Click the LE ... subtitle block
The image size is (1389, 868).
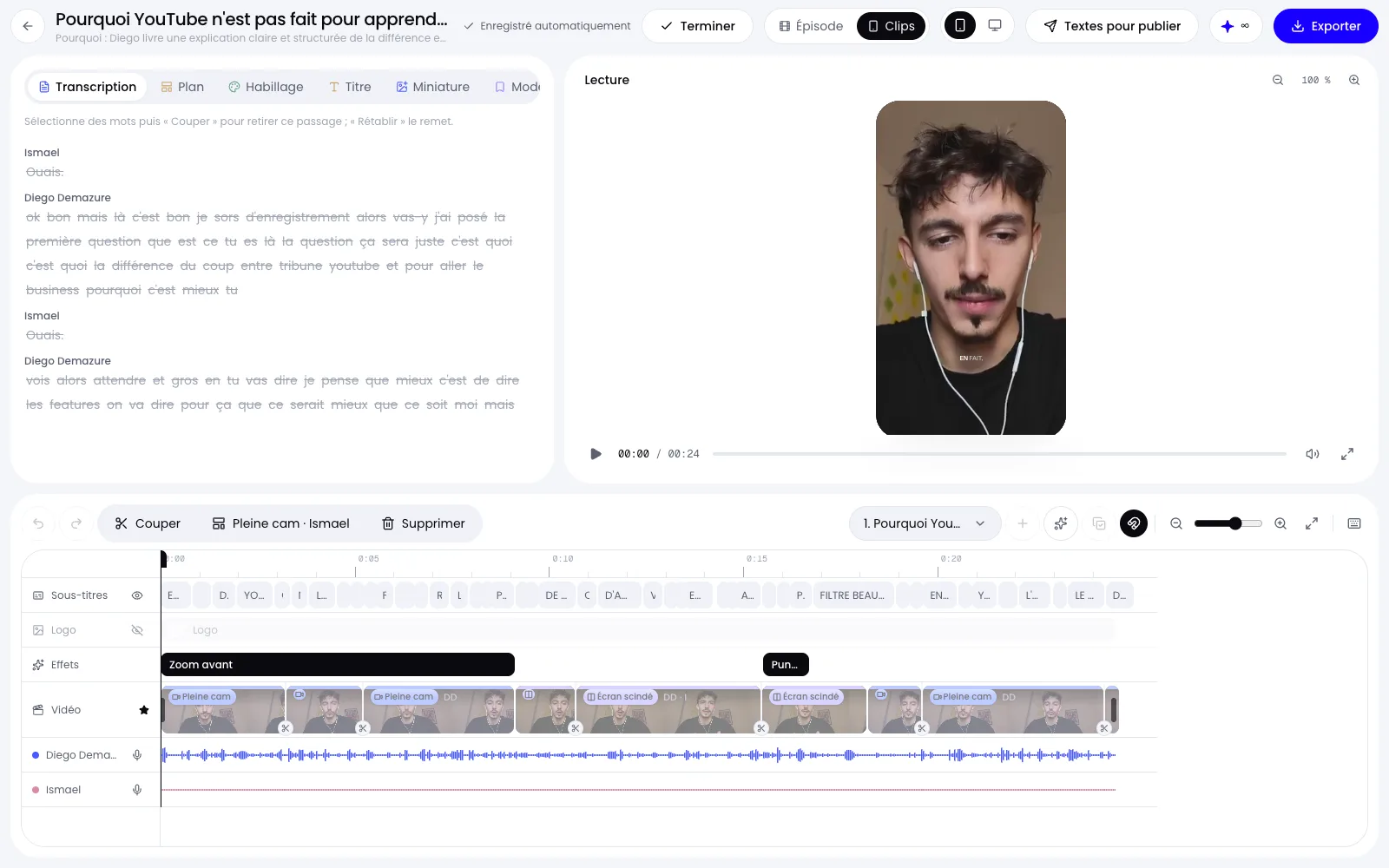tap(1084, 595)
